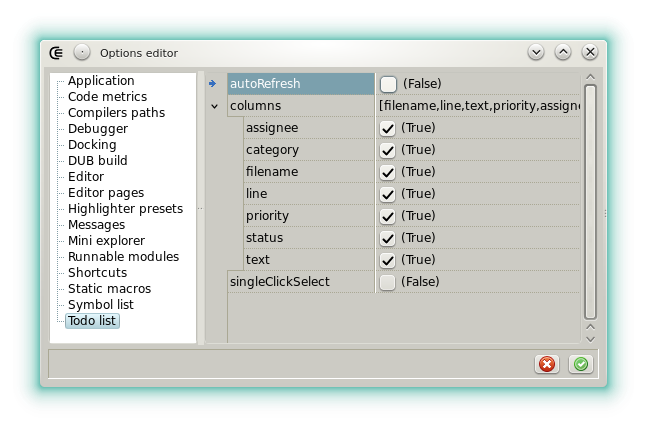The height and width of the screenshot is (427, 647).
Task: Disable the priority column checkbox
Action: click(388, 216)
